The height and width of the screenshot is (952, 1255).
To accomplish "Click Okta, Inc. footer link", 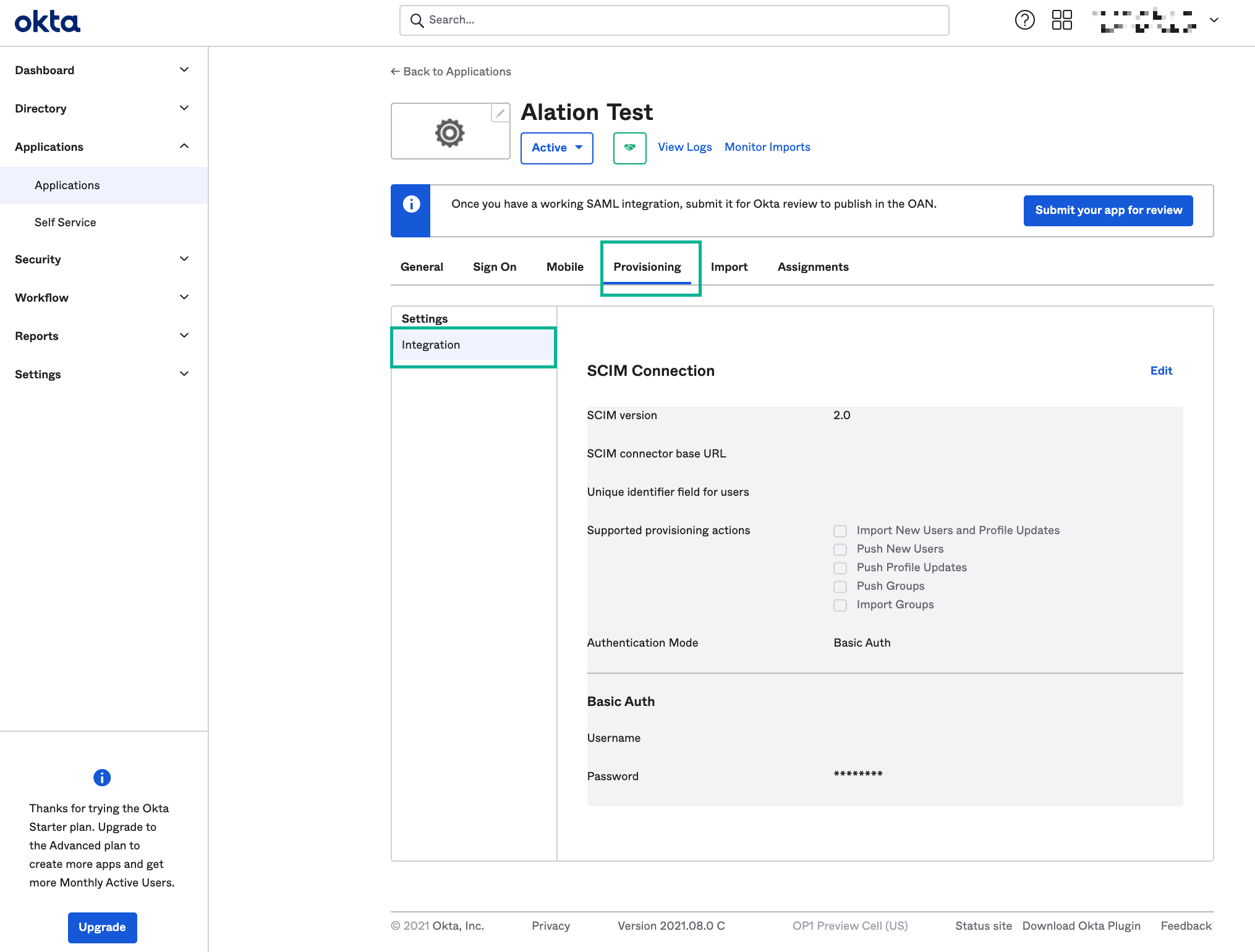I will point(457,926).
